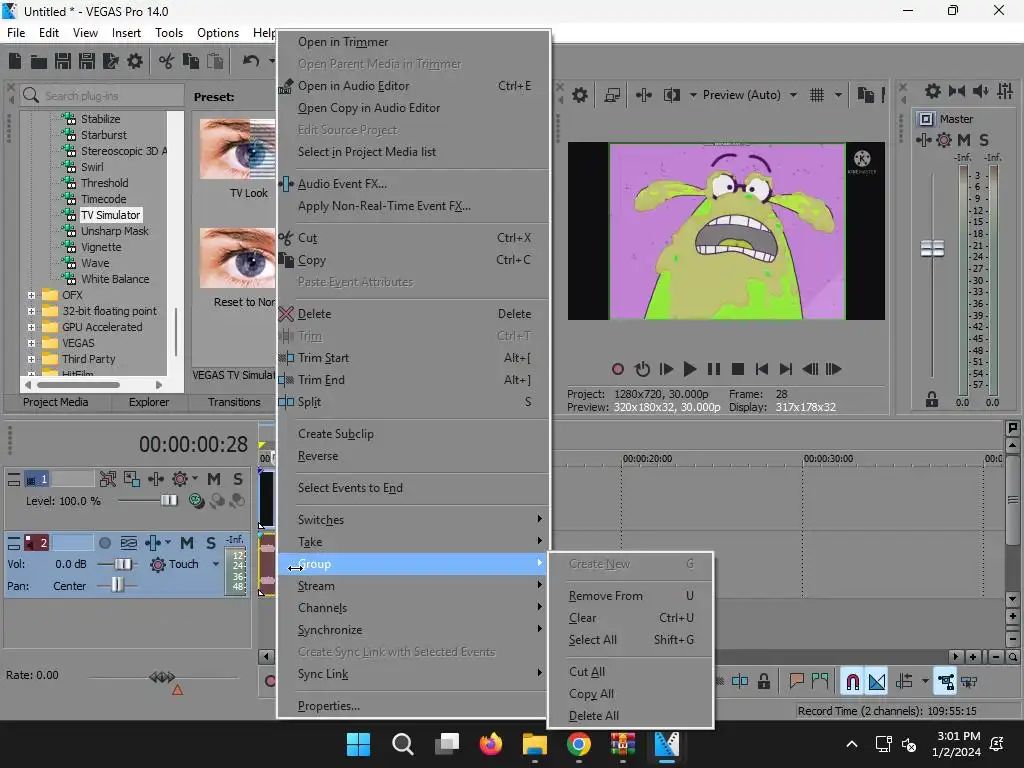Image resolution: width=1024 pixels, height=768 pixels.
Task: Click Master bus automation settings gear
Action: coord(944,140)
